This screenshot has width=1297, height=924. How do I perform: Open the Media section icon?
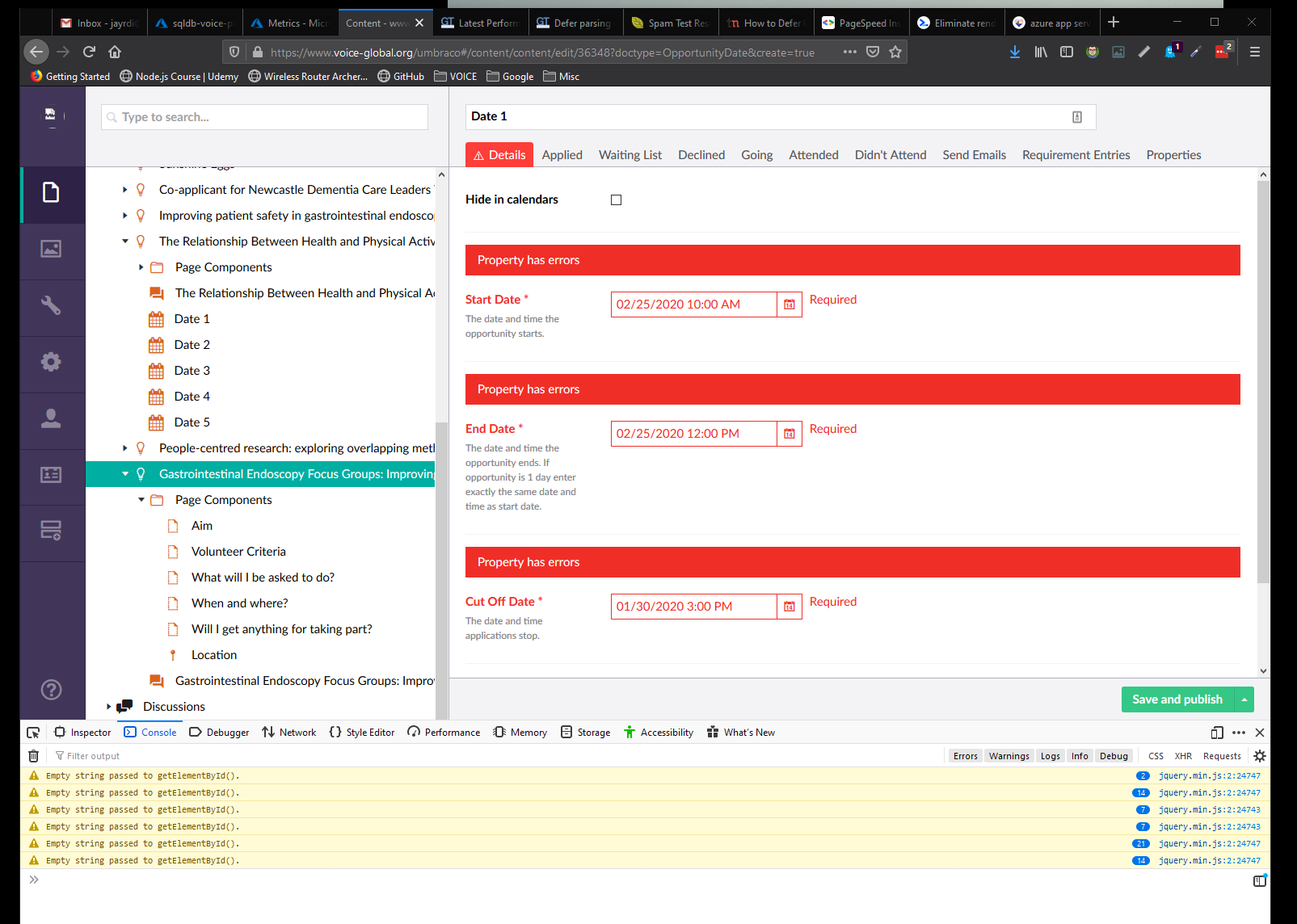[x=51, y=250]
